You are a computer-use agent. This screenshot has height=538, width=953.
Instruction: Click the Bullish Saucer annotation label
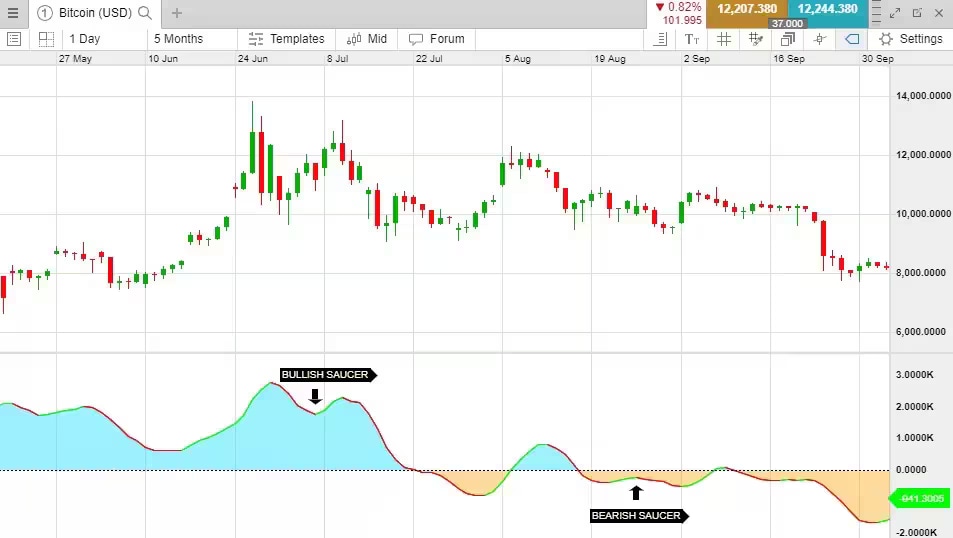(x=325, y=375)
